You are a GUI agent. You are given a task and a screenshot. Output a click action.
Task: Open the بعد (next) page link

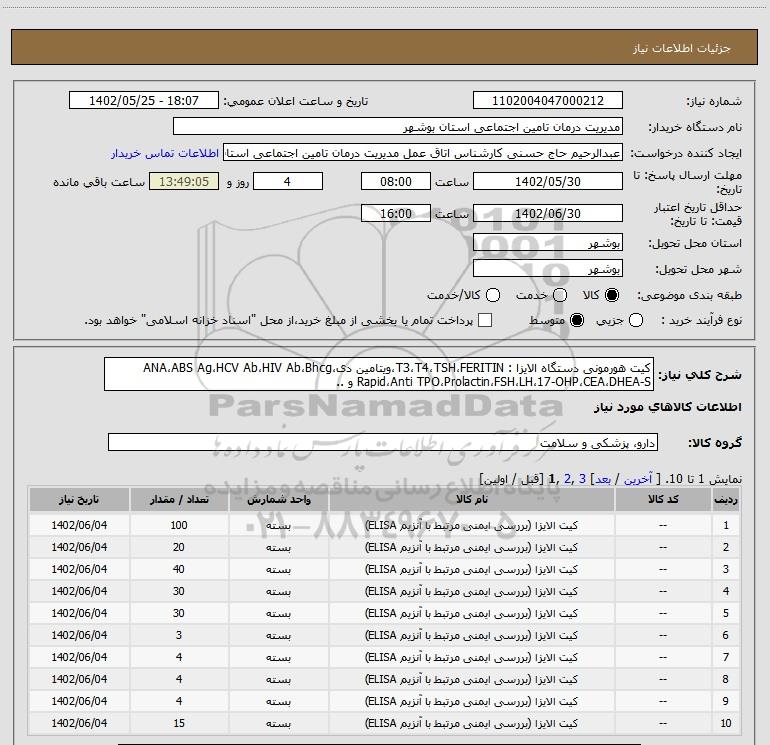click(x=603, y=478)
